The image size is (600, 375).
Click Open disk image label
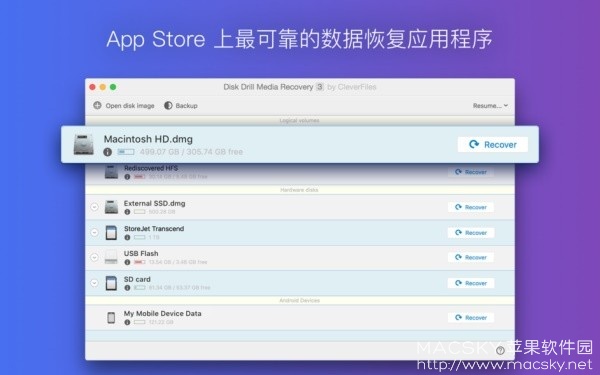point(130,106)
